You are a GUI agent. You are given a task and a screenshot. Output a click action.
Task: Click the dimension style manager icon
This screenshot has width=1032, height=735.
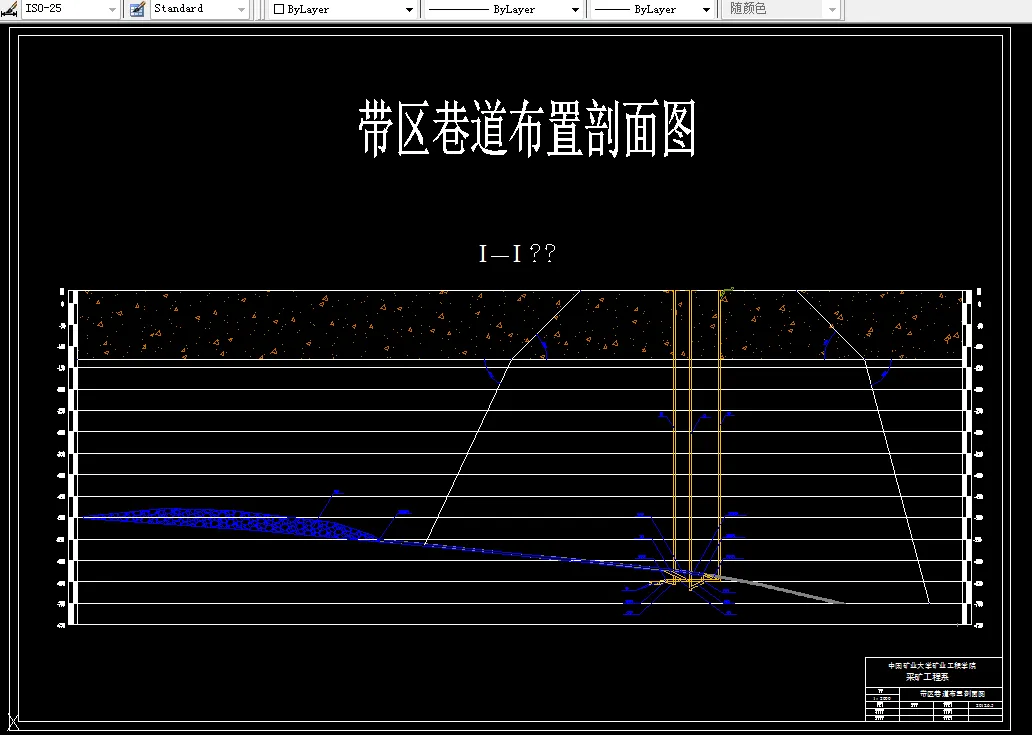(9, 9)
